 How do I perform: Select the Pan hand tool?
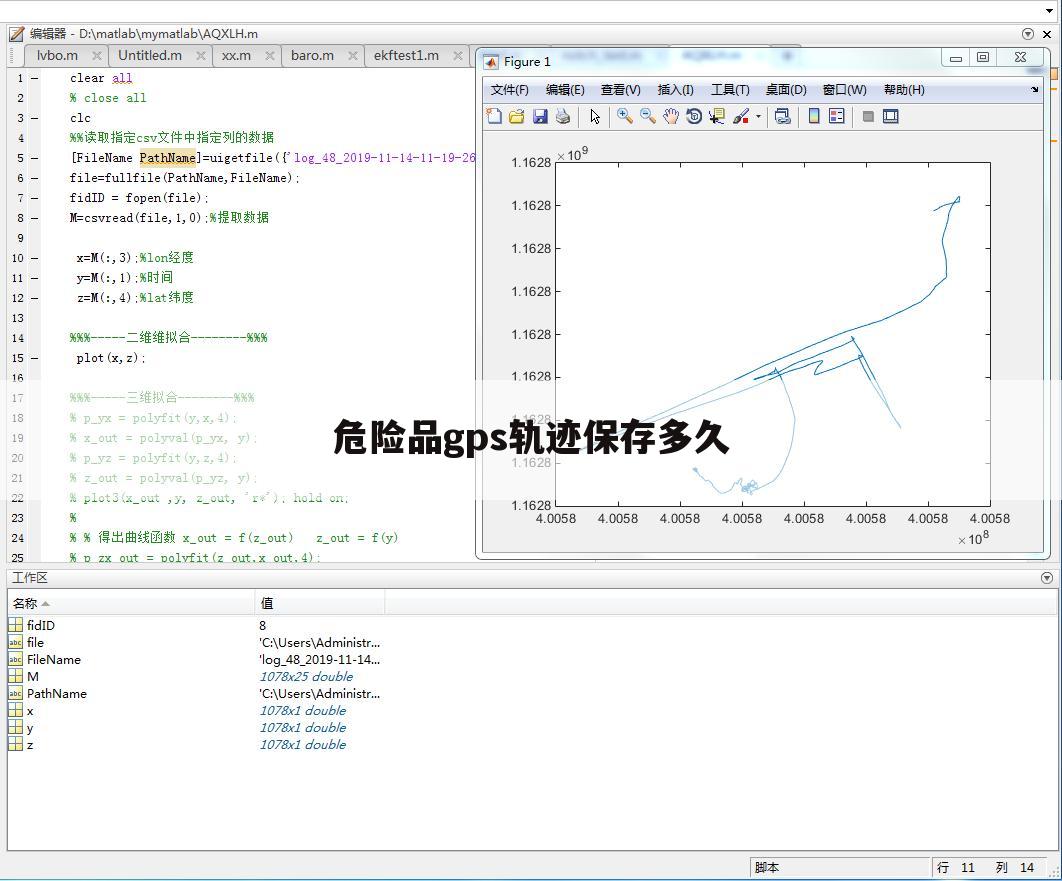point(671,116)
